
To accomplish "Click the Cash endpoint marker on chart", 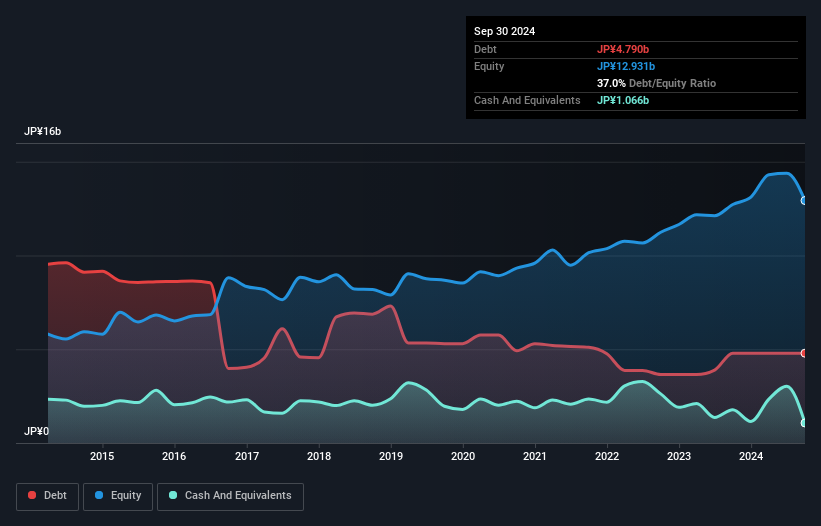I will click(804, 423).
